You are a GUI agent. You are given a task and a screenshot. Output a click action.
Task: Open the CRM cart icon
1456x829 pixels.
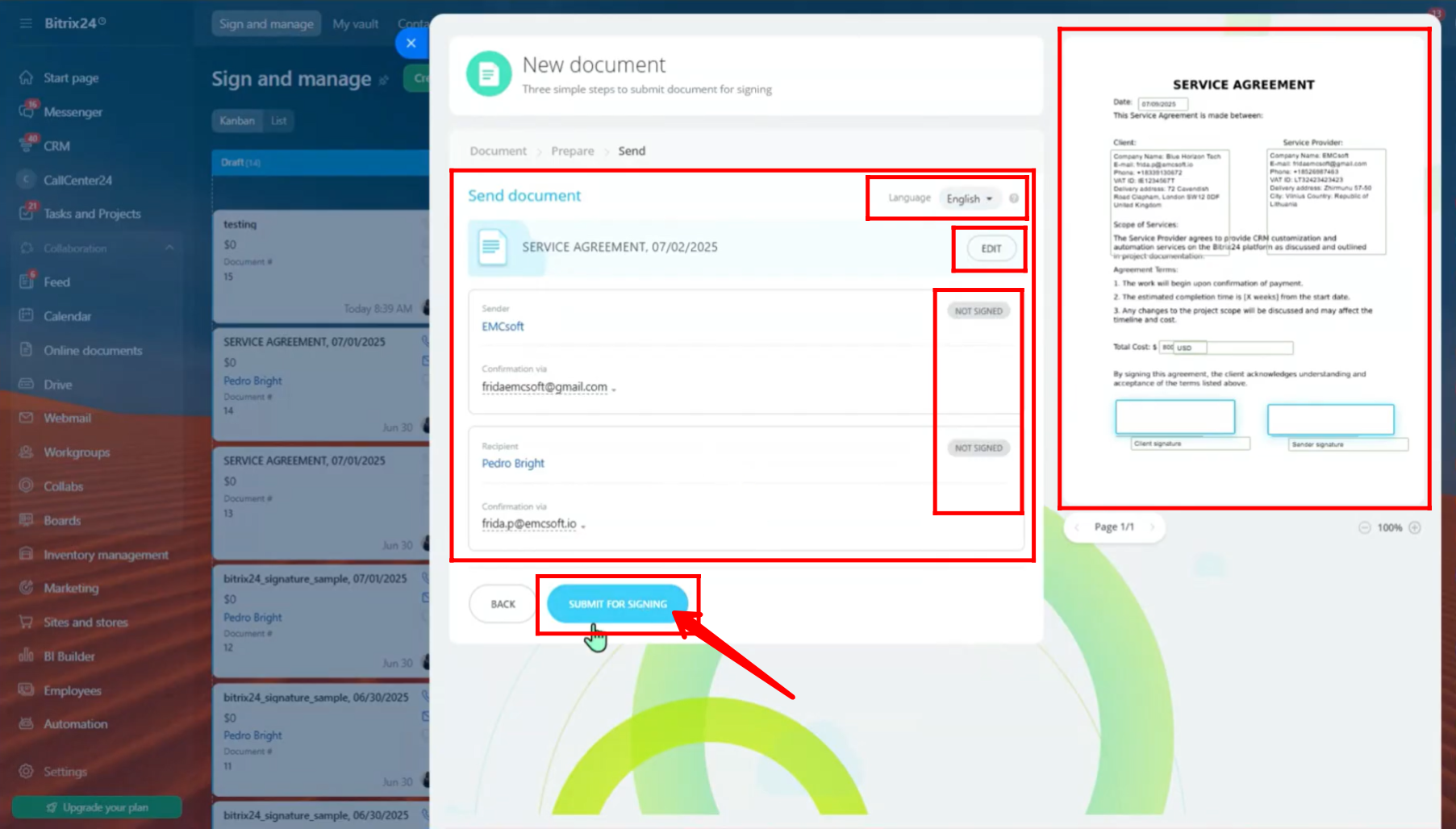click(26, 146)
